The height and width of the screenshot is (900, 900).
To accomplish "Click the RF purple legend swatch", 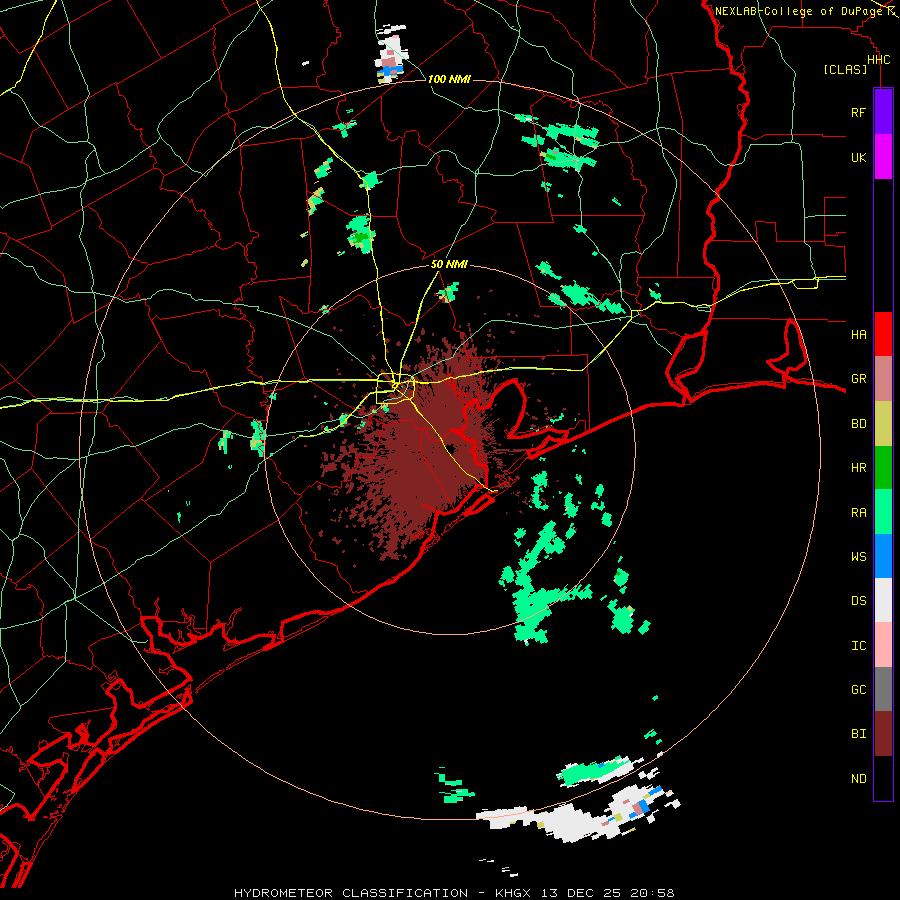I will [883, 112].
